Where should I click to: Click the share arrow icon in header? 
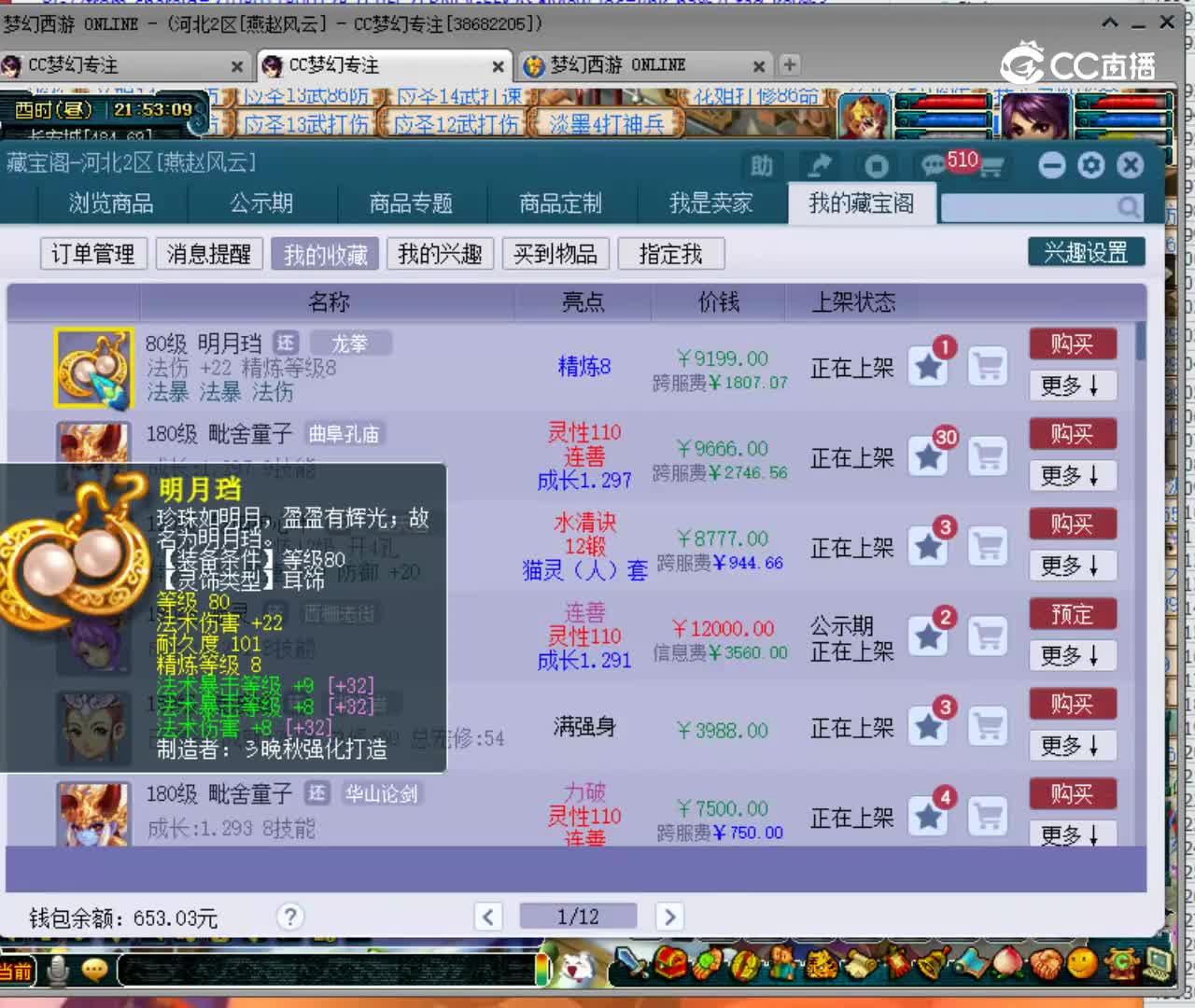click(x=820, y=166)
